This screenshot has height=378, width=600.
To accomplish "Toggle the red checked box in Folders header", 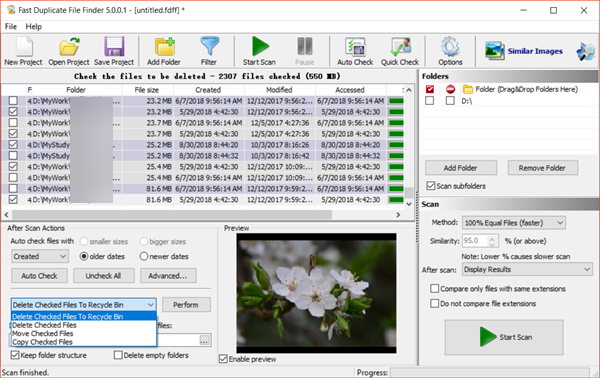I will (x=430, y=90).
